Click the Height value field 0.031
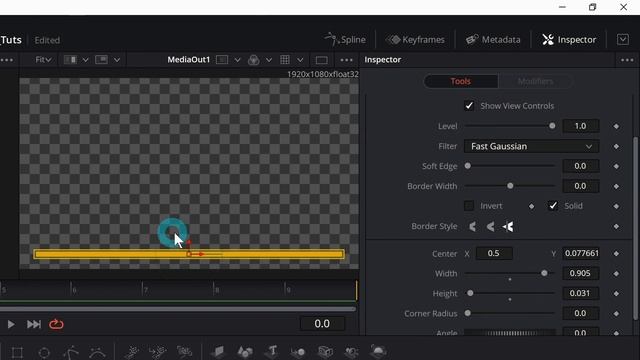Image resolution: width=640 pixels, height=360 pixels. [581, 293]
